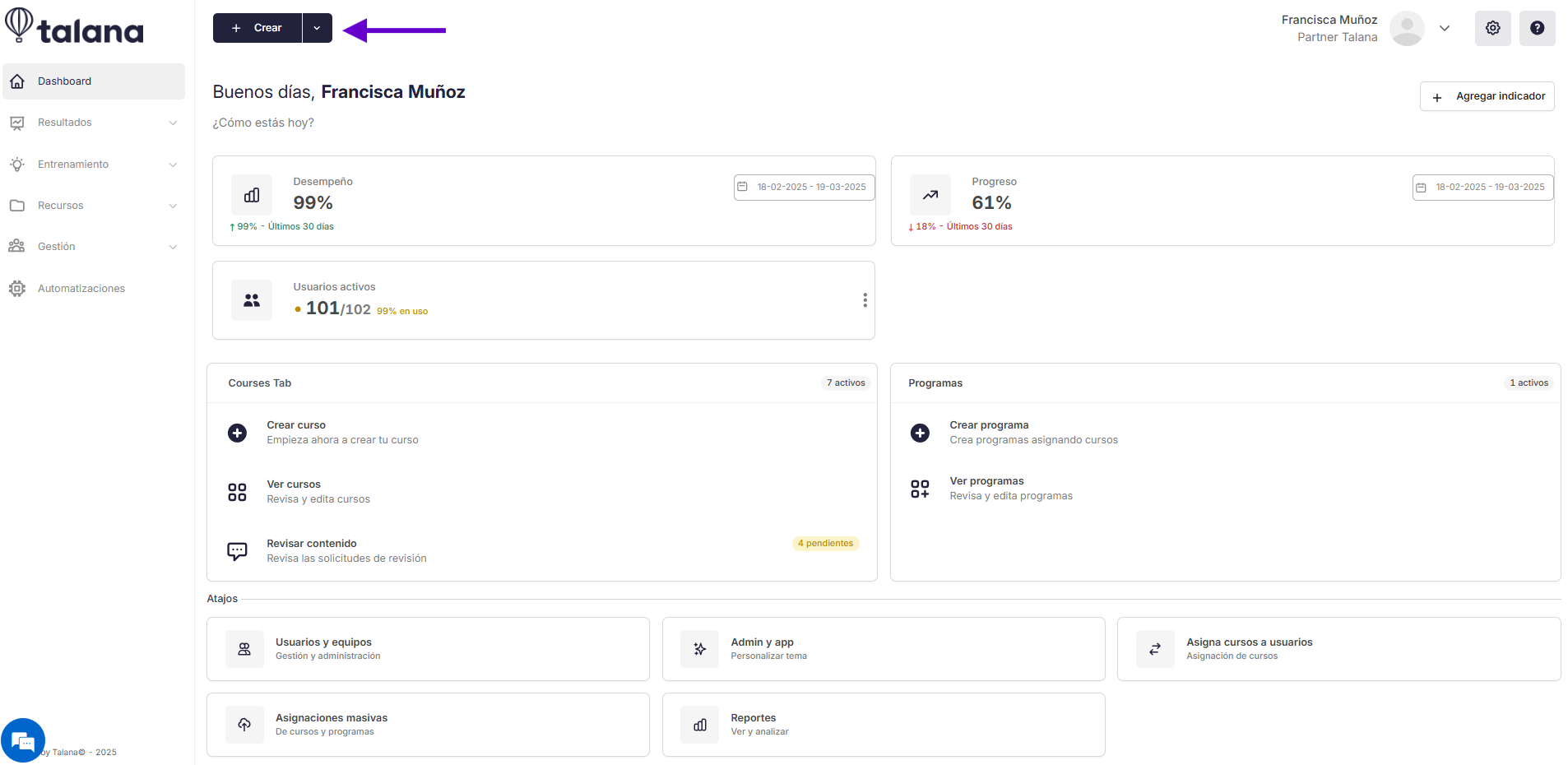Click the Talana logo
Viewport: 1568px width, 765px height.
coord(74,26)
